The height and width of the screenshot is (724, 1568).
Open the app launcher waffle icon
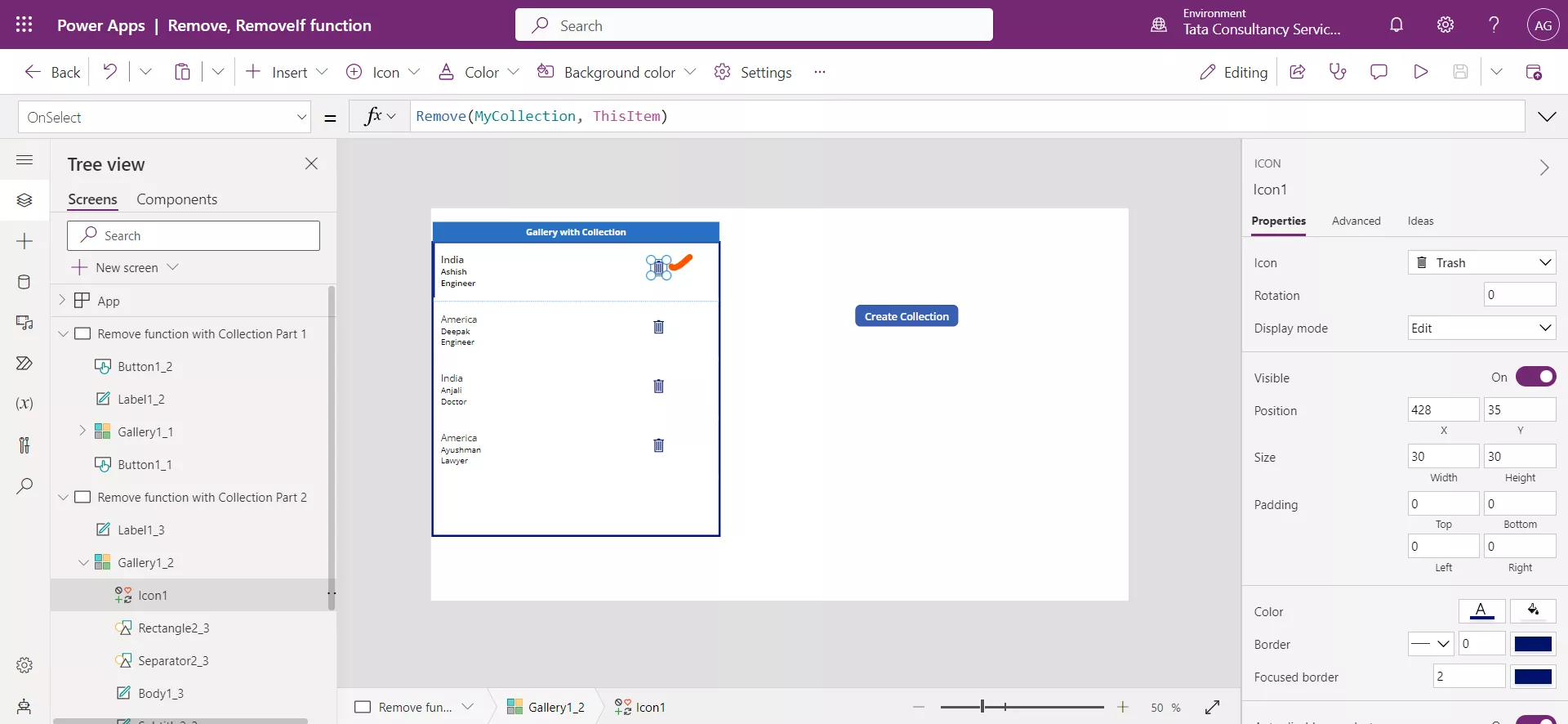[x=24, y=25]
